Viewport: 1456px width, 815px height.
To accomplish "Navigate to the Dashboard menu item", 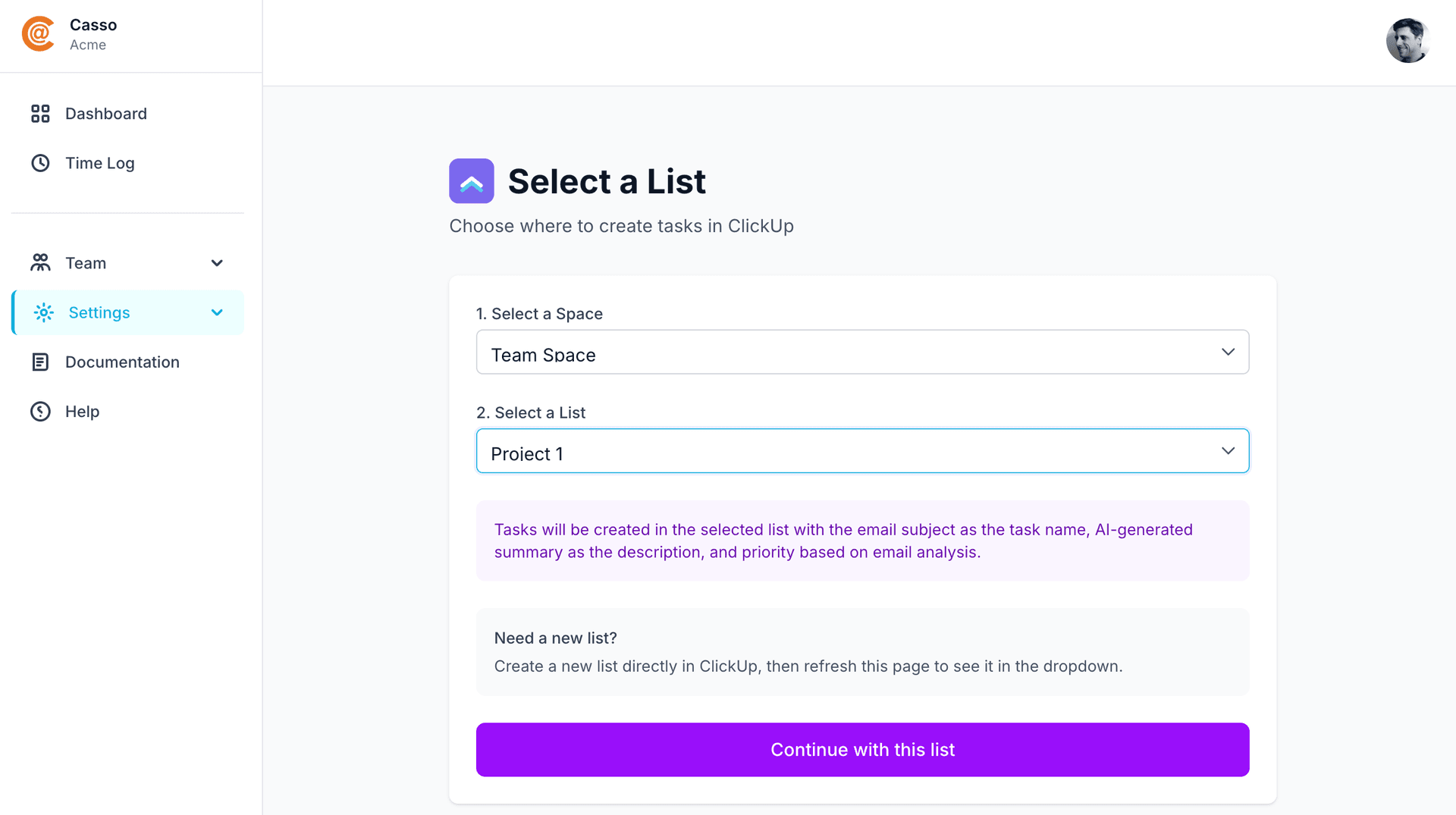I will click(106, 114).
